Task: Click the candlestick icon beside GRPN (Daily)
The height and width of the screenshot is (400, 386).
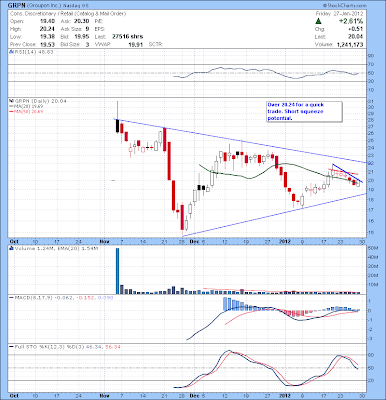Action: click(11, 101)
